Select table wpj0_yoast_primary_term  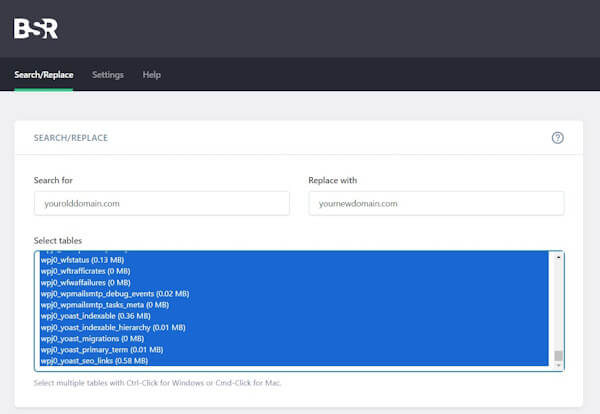294,350
